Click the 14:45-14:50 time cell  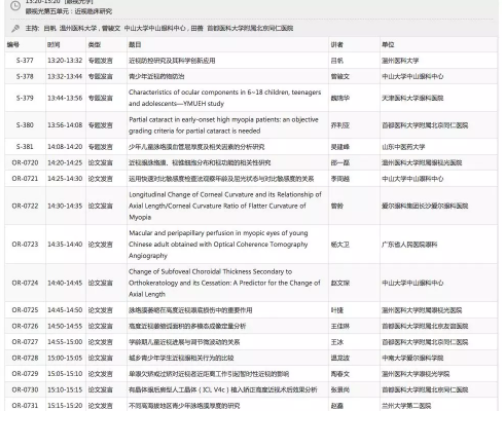click(65, 310)
